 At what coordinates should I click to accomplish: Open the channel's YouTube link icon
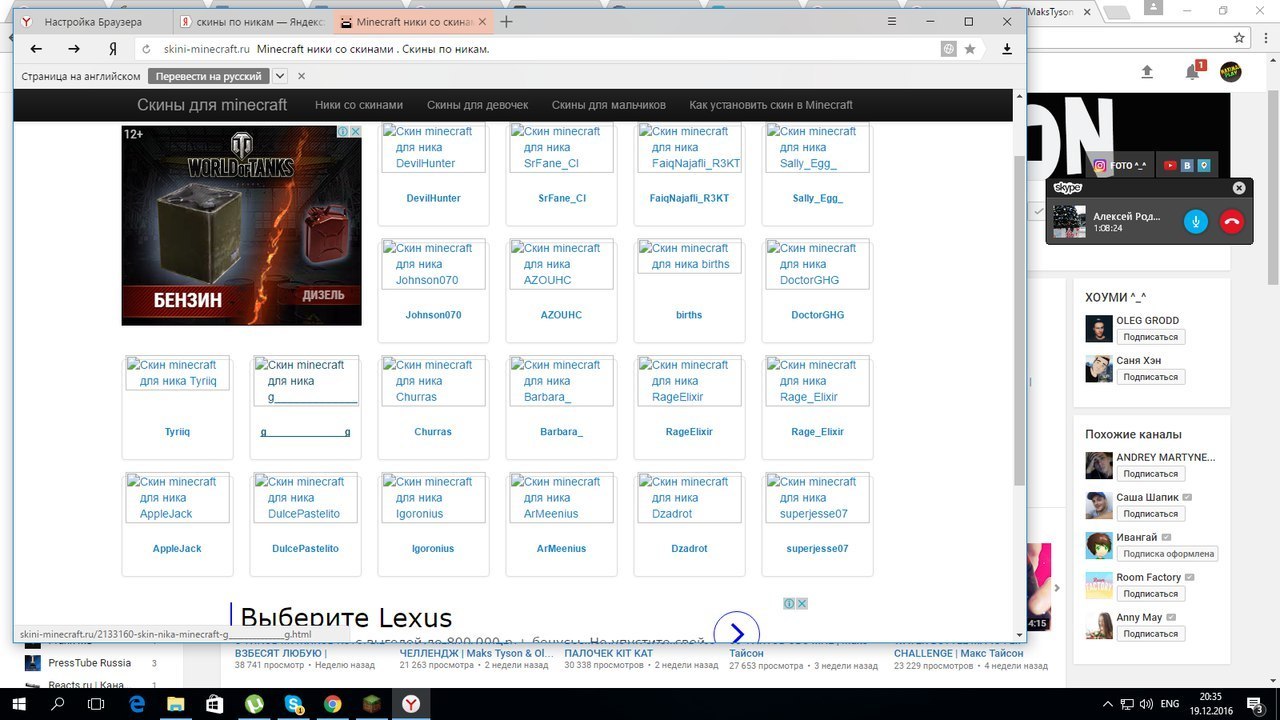pos(1170,166)
